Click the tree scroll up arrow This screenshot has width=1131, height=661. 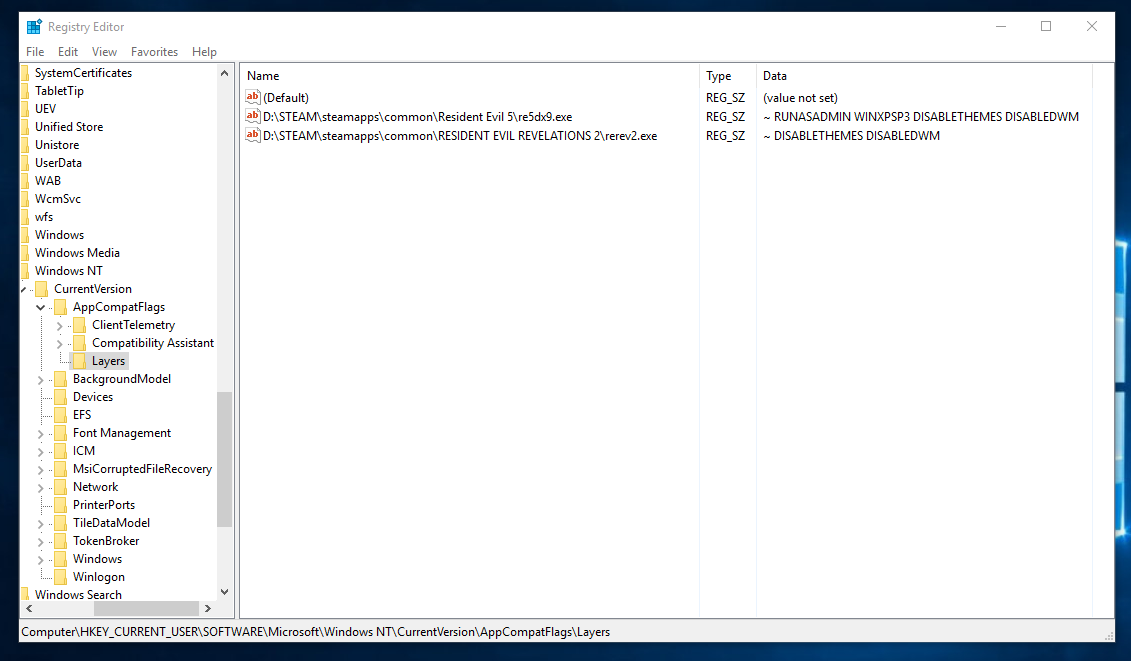(x=224, y=73)
